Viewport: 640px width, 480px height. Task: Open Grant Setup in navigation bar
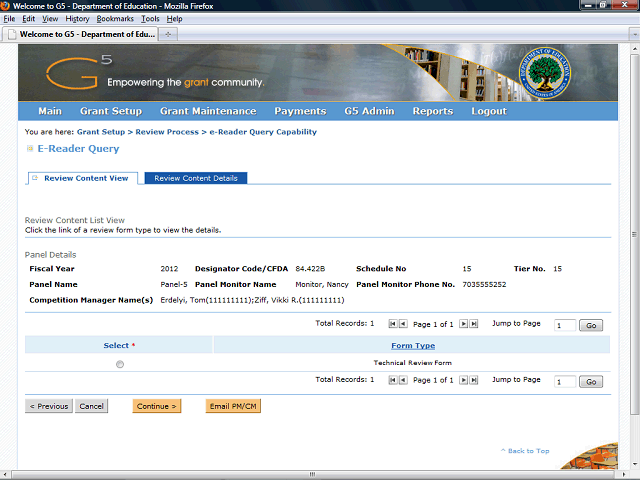click(x=111, y=111)
